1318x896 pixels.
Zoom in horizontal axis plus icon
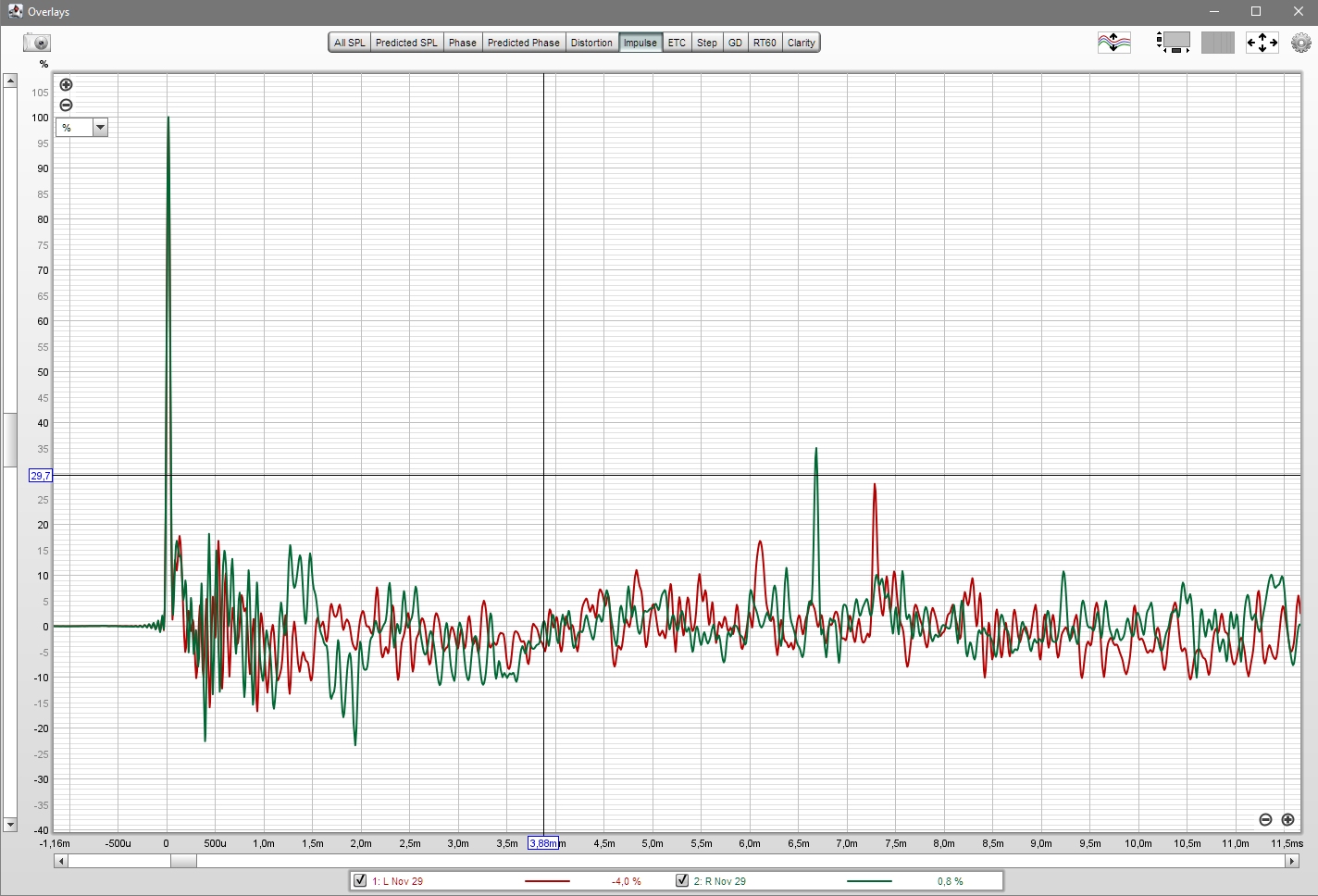(x=1287, y=820)
